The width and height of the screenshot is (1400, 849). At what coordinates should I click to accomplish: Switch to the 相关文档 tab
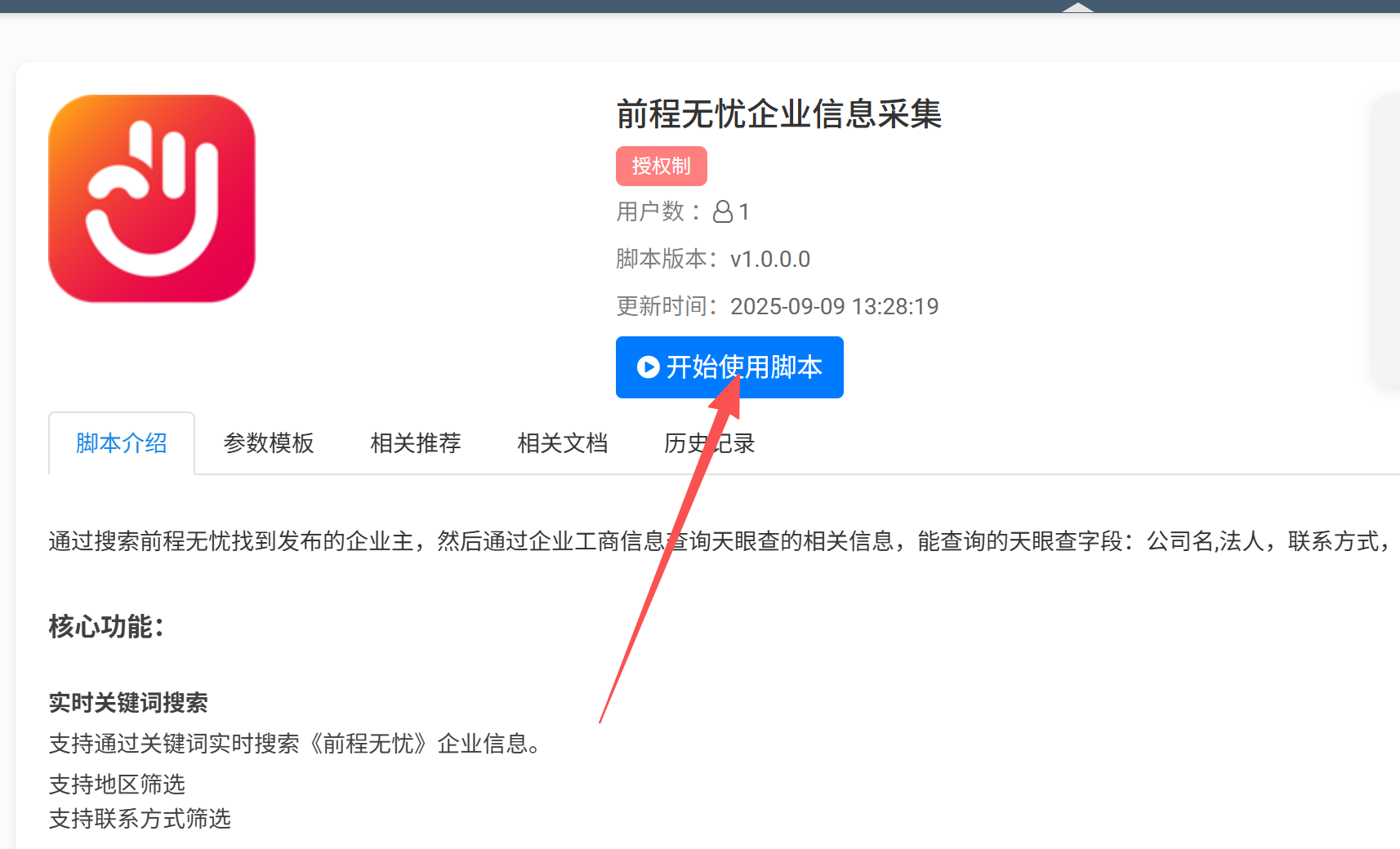(563, 443)
